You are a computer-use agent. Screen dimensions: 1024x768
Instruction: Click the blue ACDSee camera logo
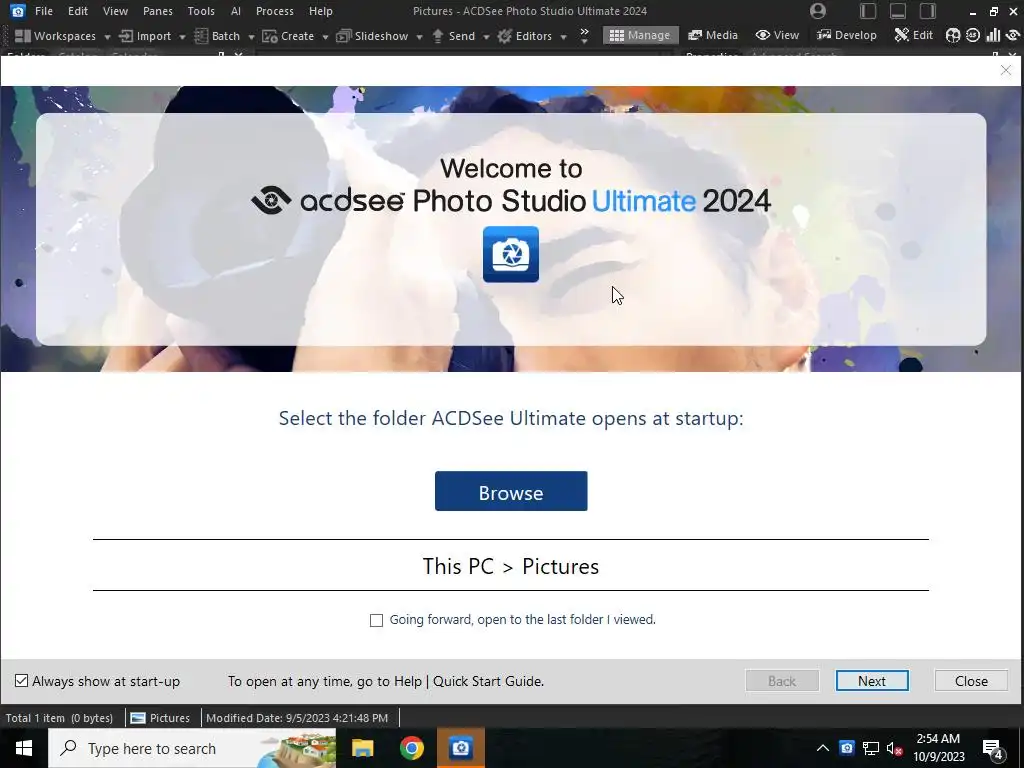tap(511, 255)
